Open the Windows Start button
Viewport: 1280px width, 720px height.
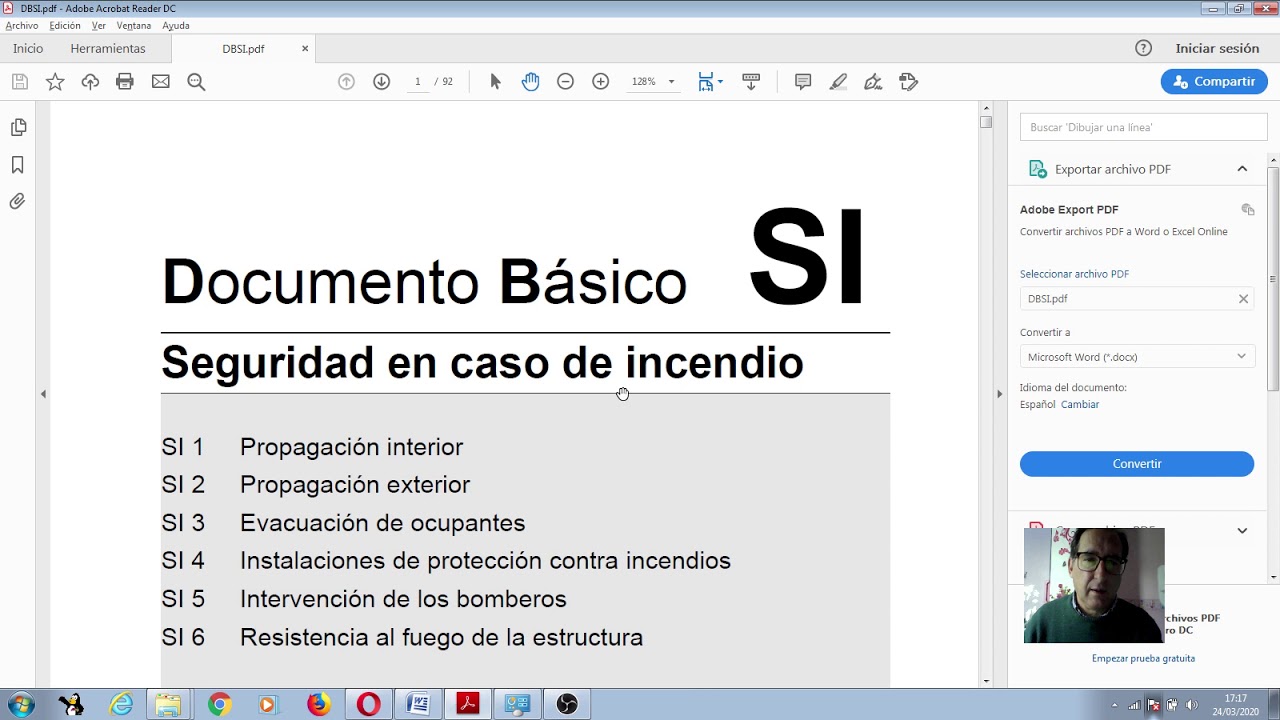coord(20,705)
